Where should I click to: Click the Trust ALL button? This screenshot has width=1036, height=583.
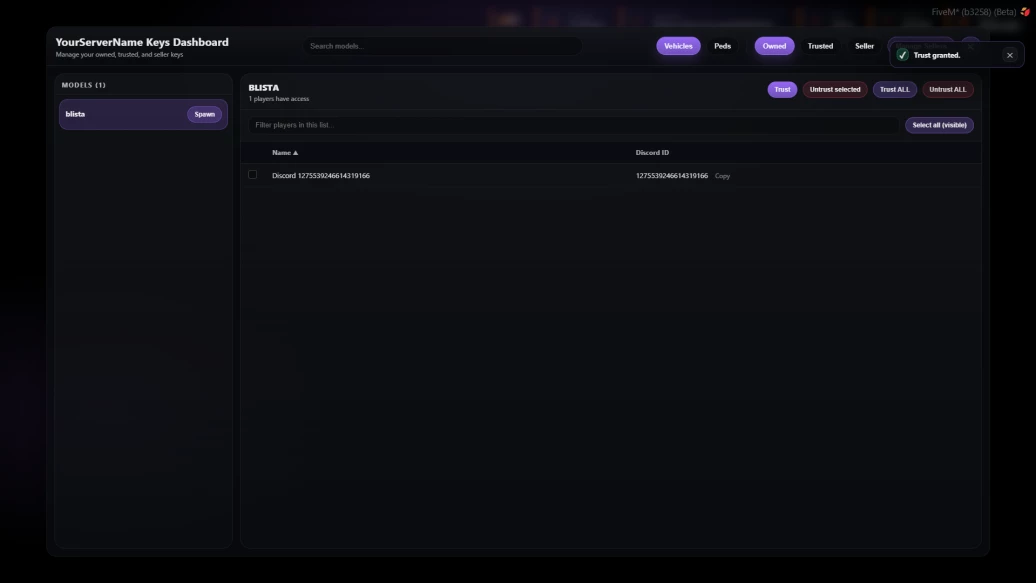pyautogui.click(x=895, y=89)
